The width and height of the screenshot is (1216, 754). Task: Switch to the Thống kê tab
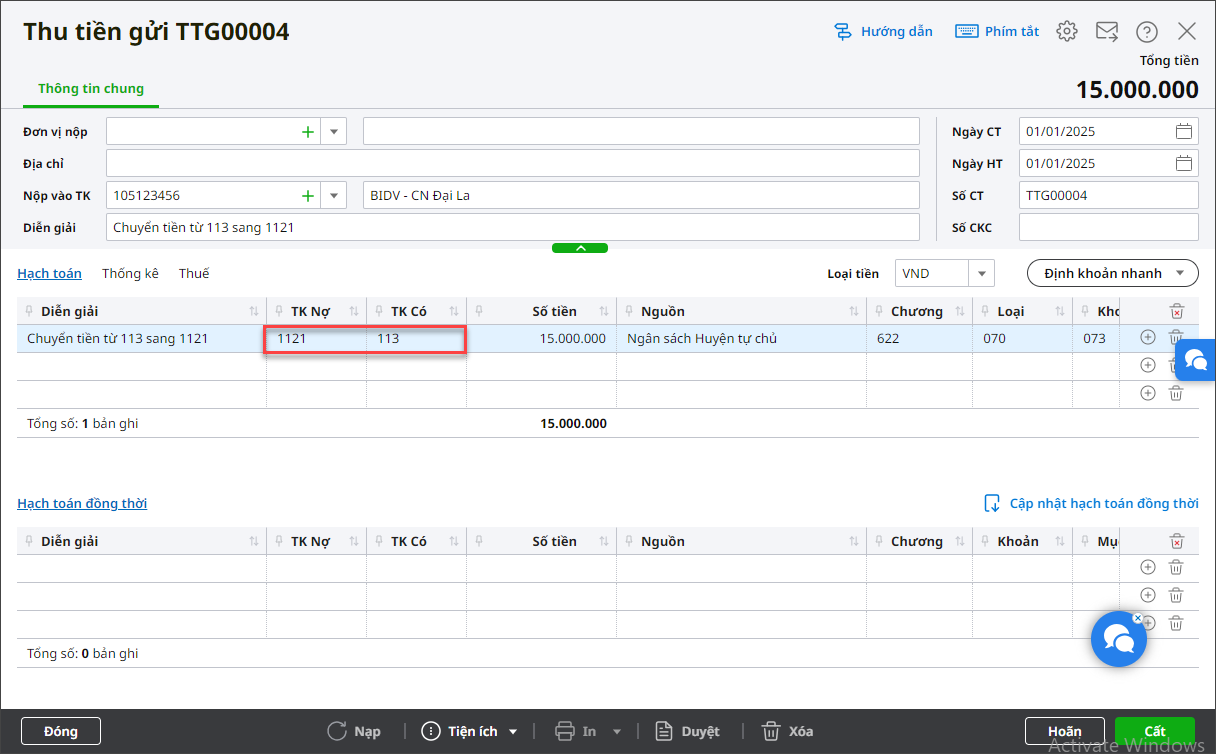130,273
